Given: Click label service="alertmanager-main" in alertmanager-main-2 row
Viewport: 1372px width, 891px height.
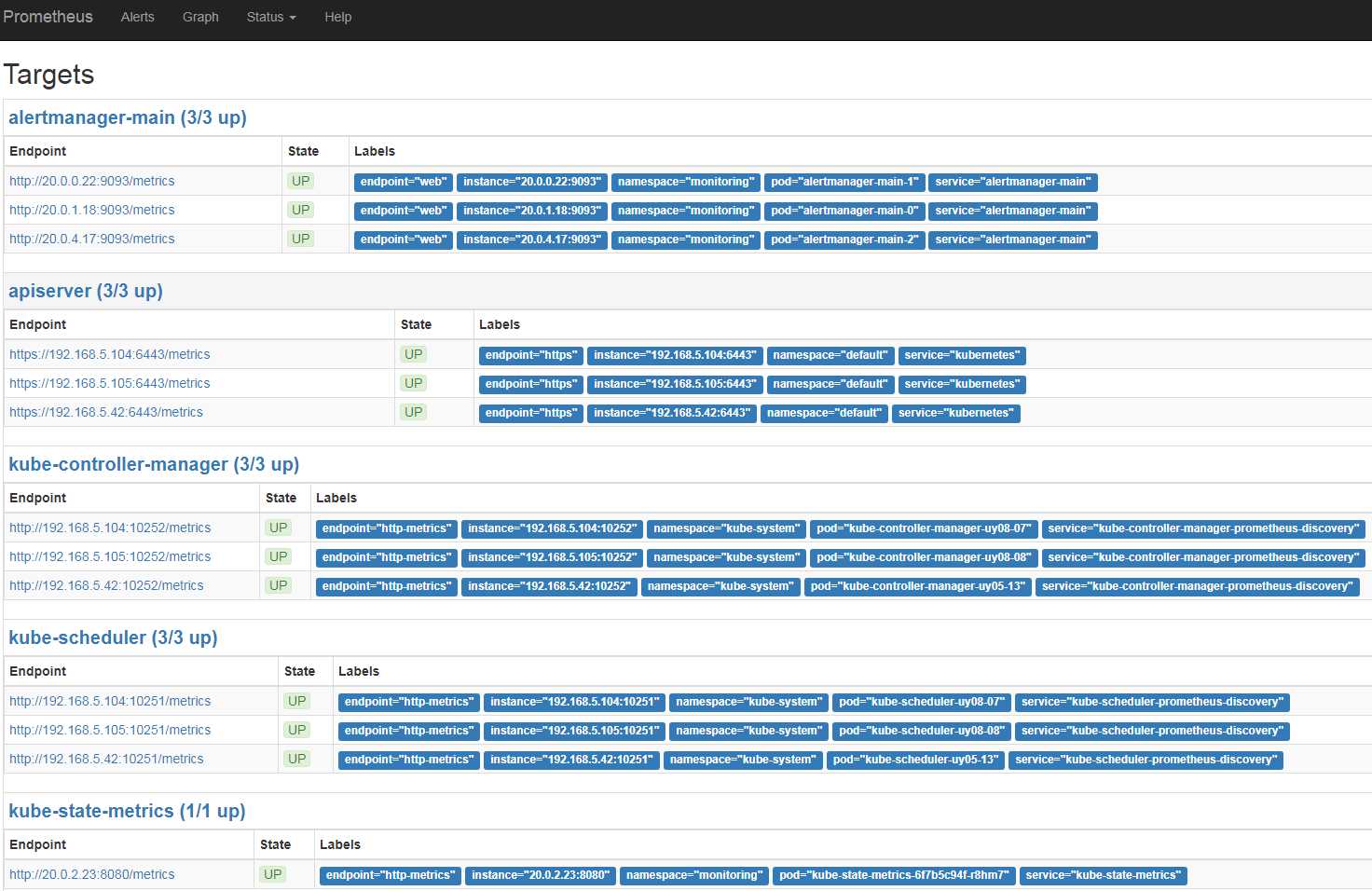Looking at the screenshot, I should pyautogui.click(x=1013, y=240).
